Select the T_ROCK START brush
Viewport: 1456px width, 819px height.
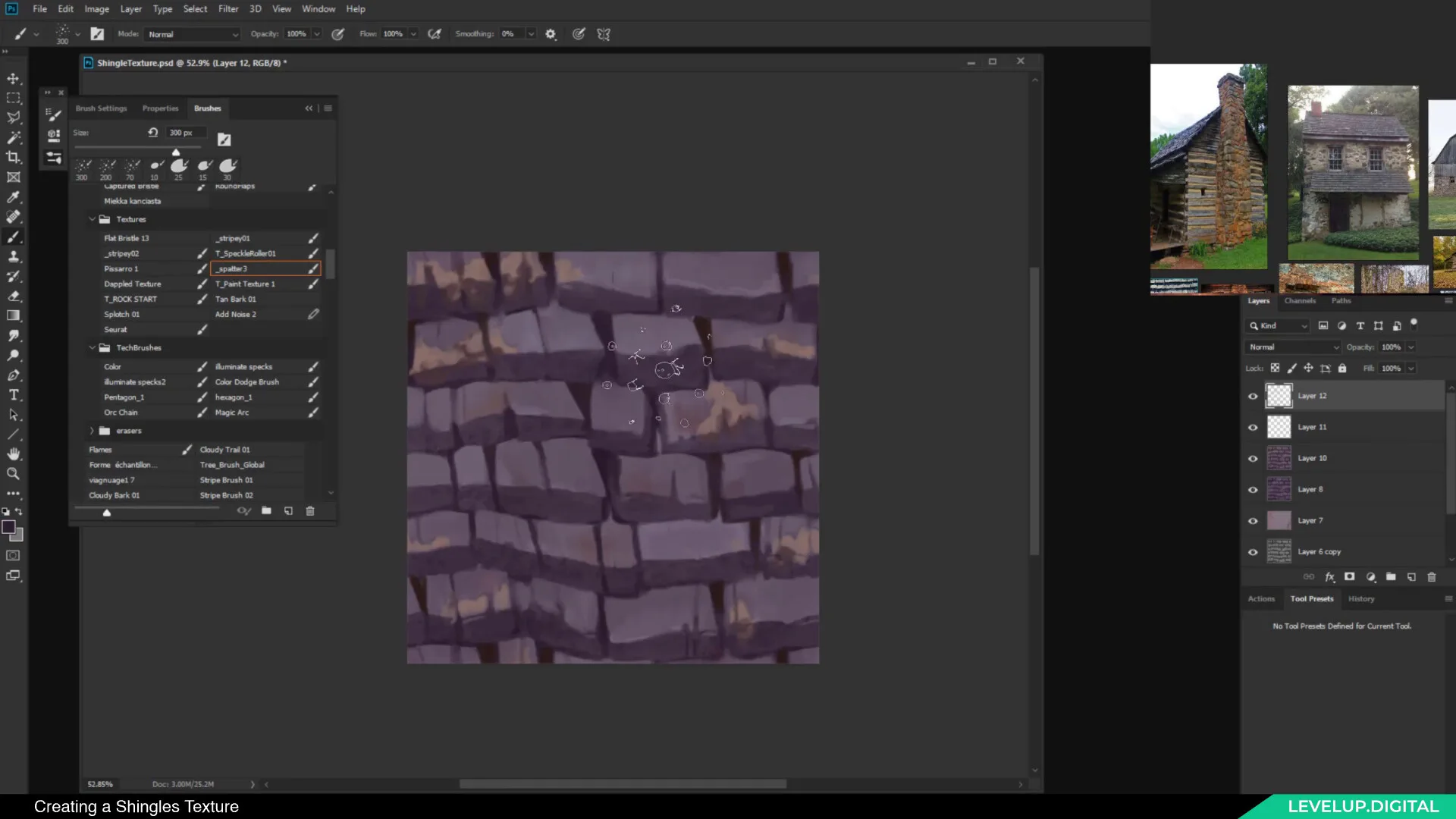click(x=155, y=299)
